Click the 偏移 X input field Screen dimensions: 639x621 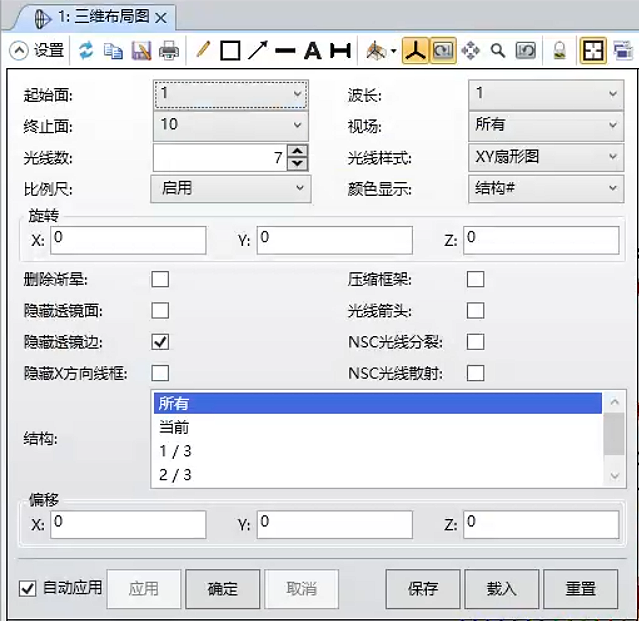128,525
